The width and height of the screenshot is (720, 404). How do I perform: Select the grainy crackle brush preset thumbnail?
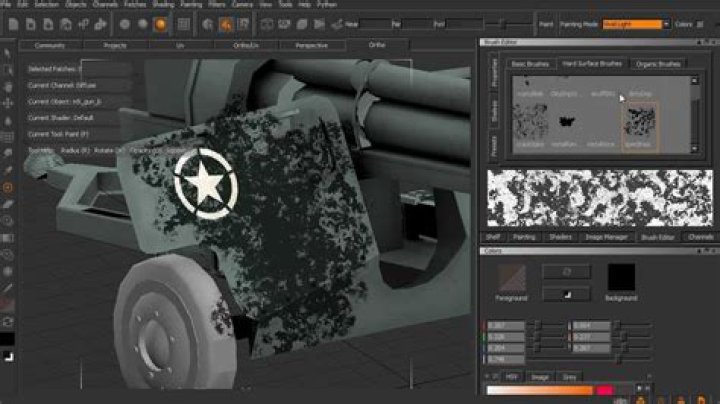point(530,121)
